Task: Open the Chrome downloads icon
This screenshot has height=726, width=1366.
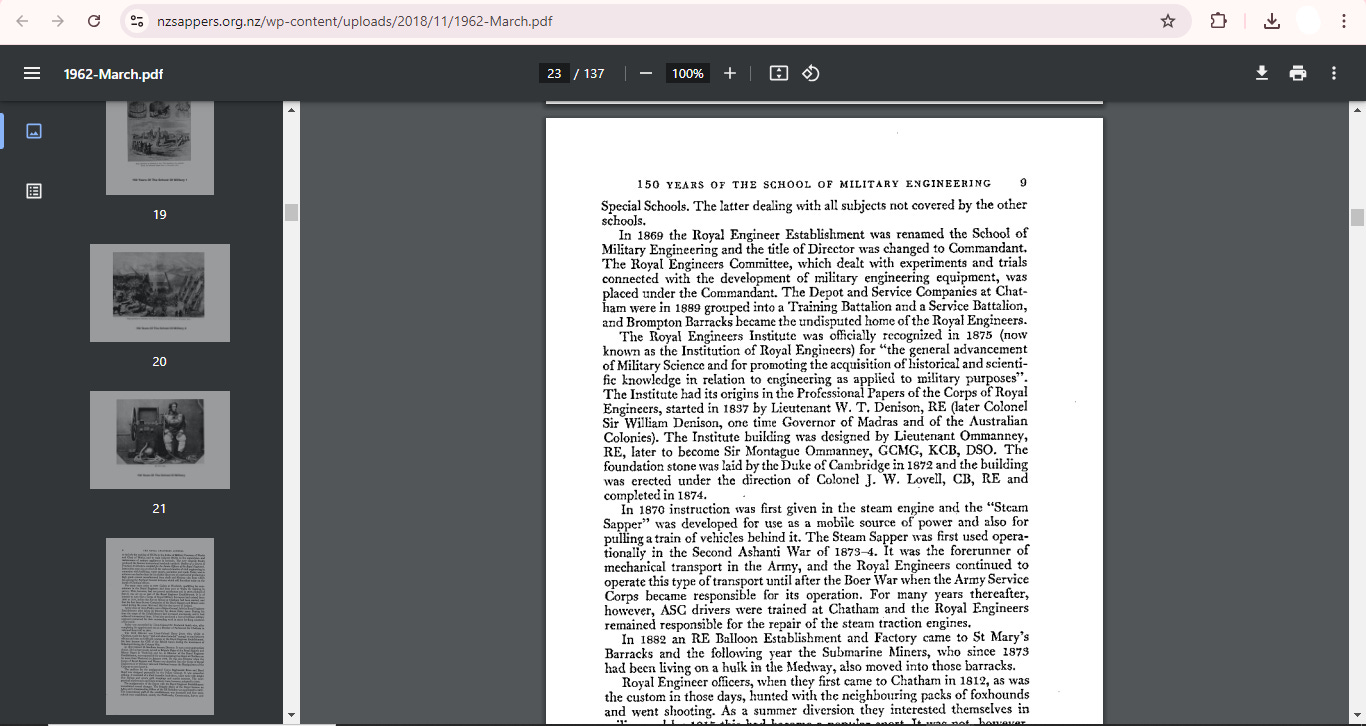Action: tap(1271, 21)
